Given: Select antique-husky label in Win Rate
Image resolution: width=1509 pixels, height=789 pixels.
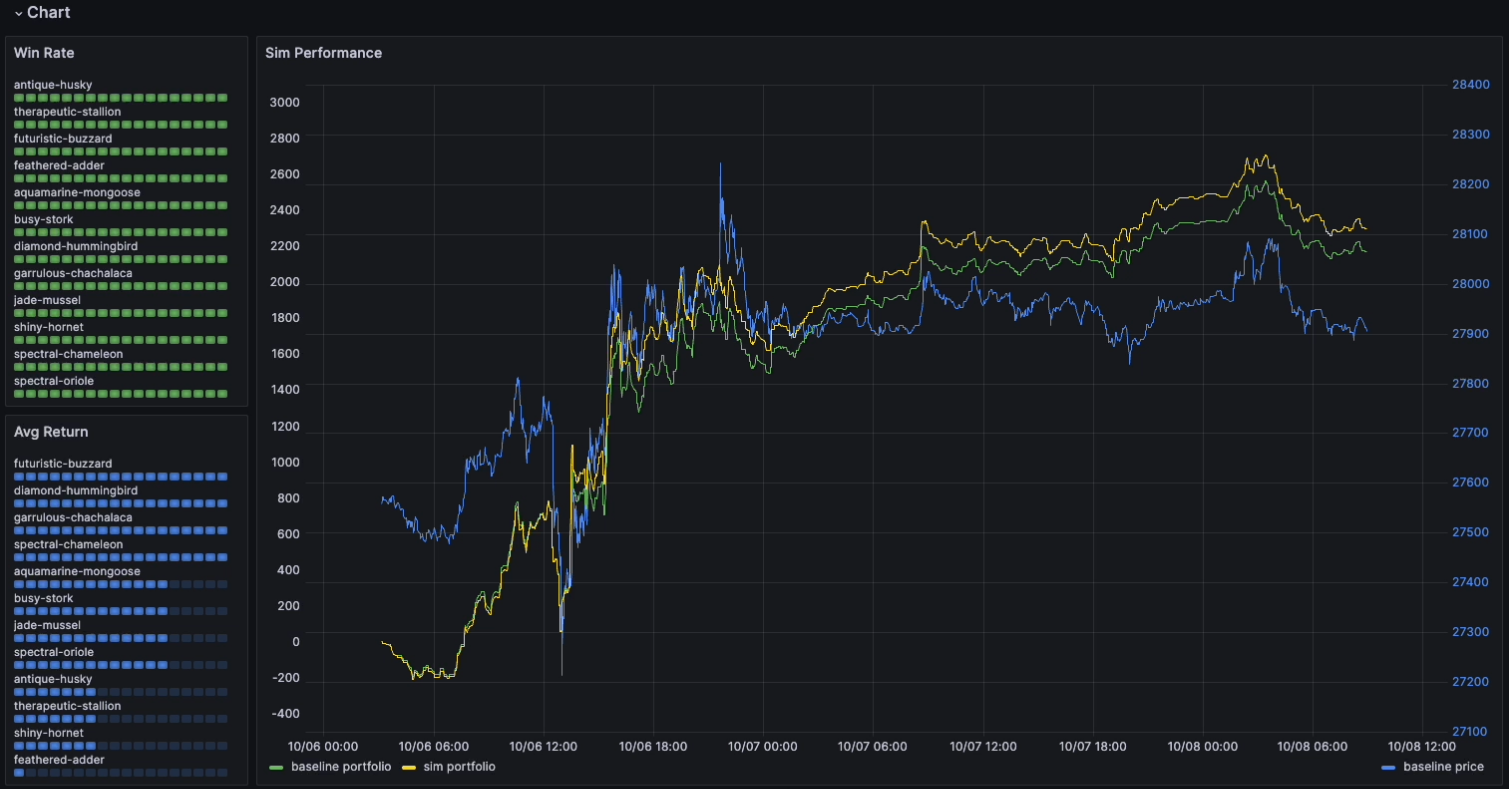Looking at the screenshot, I should pos(53,85).
